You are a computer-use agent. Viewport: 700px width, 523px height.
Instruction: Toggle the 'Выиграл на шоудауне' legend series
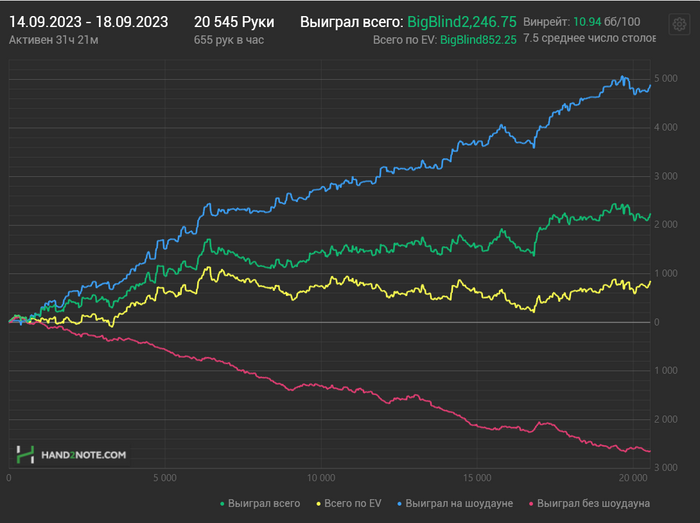pos(455,503)
